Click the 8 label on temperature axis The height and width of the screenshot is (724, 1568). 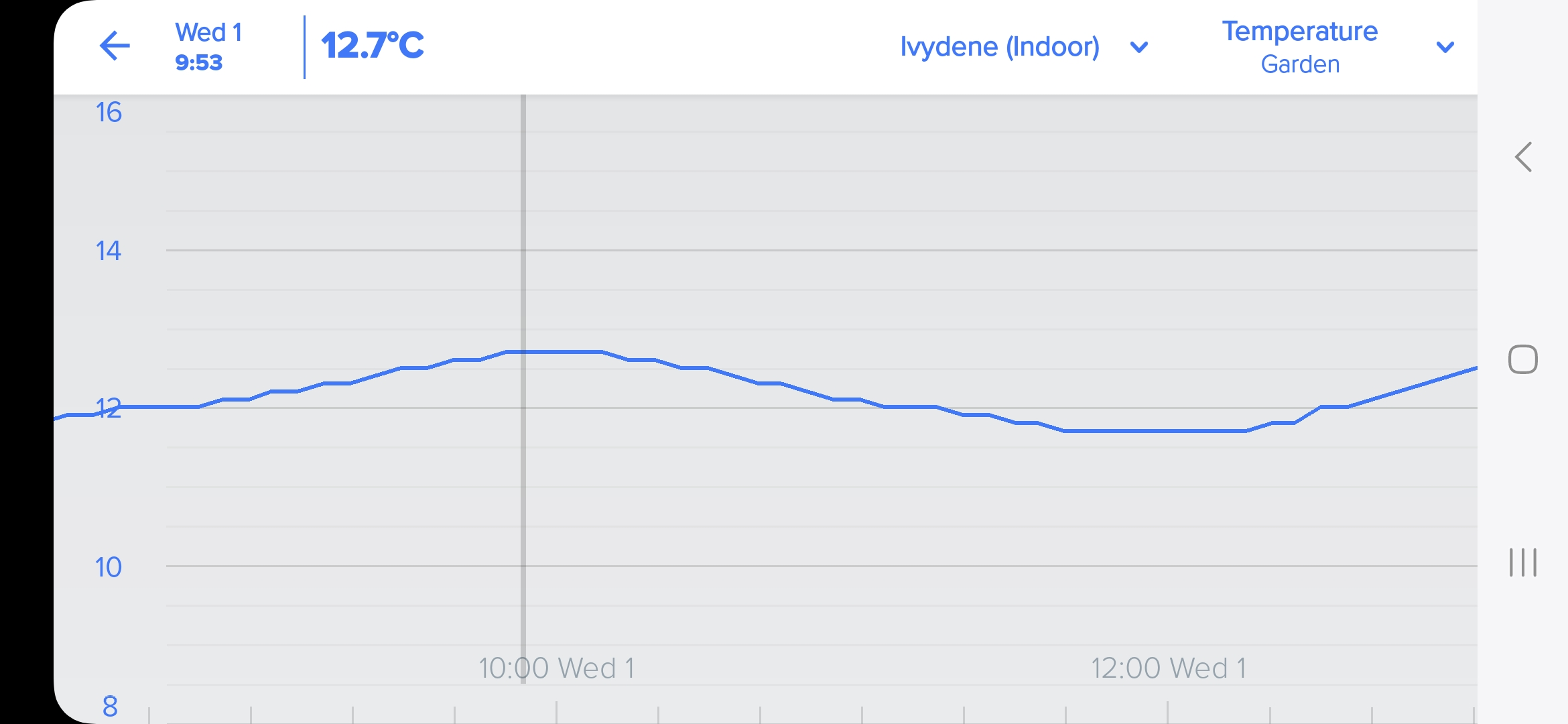click(110, 706)
